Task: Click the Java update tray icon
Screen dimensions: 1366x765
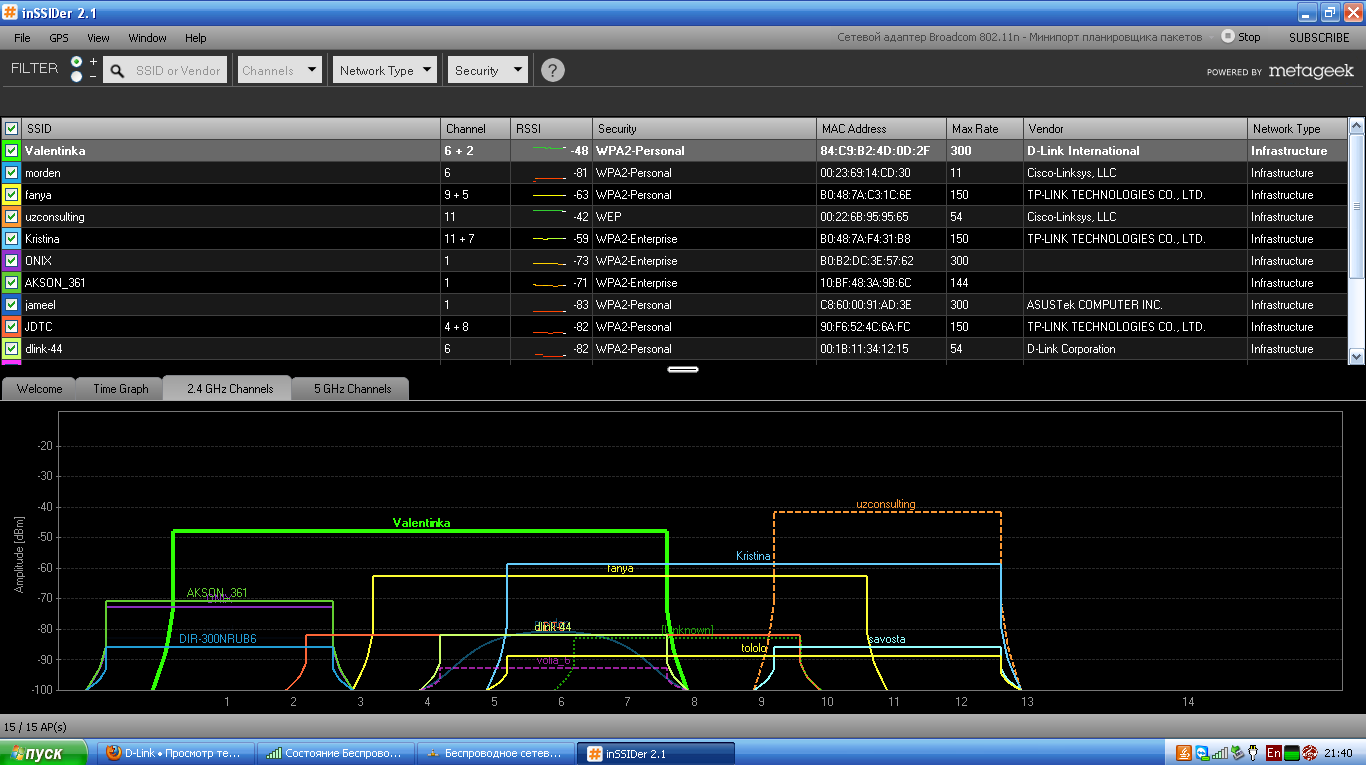Action: coord(1183,753)
